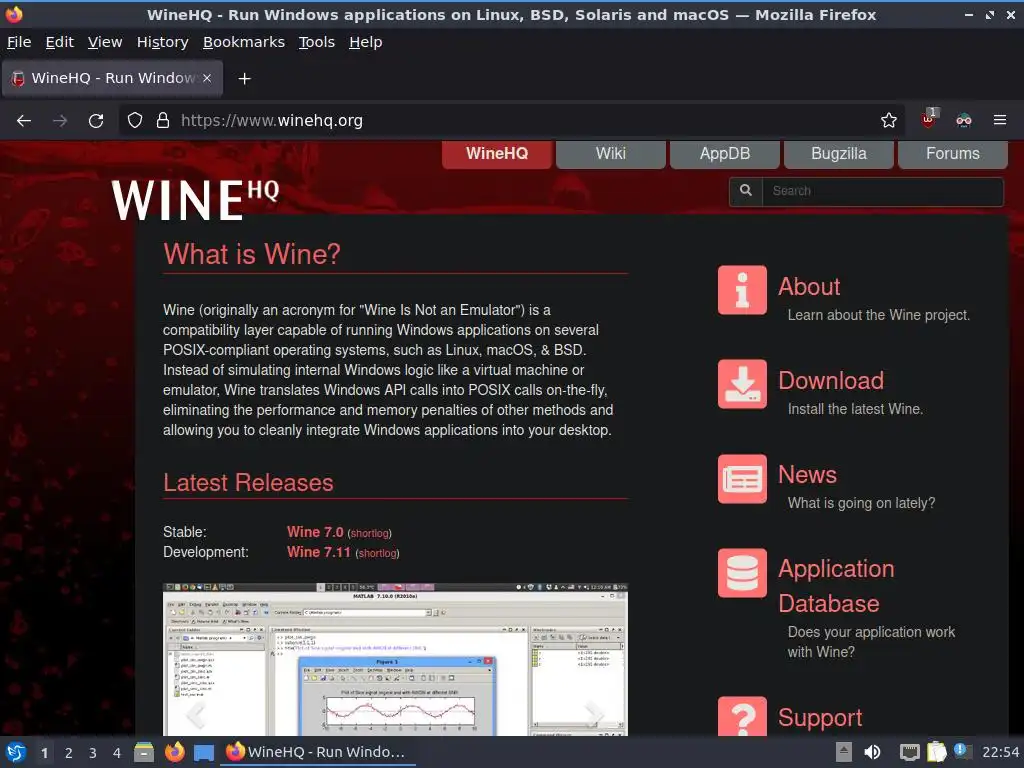Image resolution: width=1024 pixels, height=768 pixels.
Task: Click the WineHQ window taskbar button
Action: click(317, 752)
